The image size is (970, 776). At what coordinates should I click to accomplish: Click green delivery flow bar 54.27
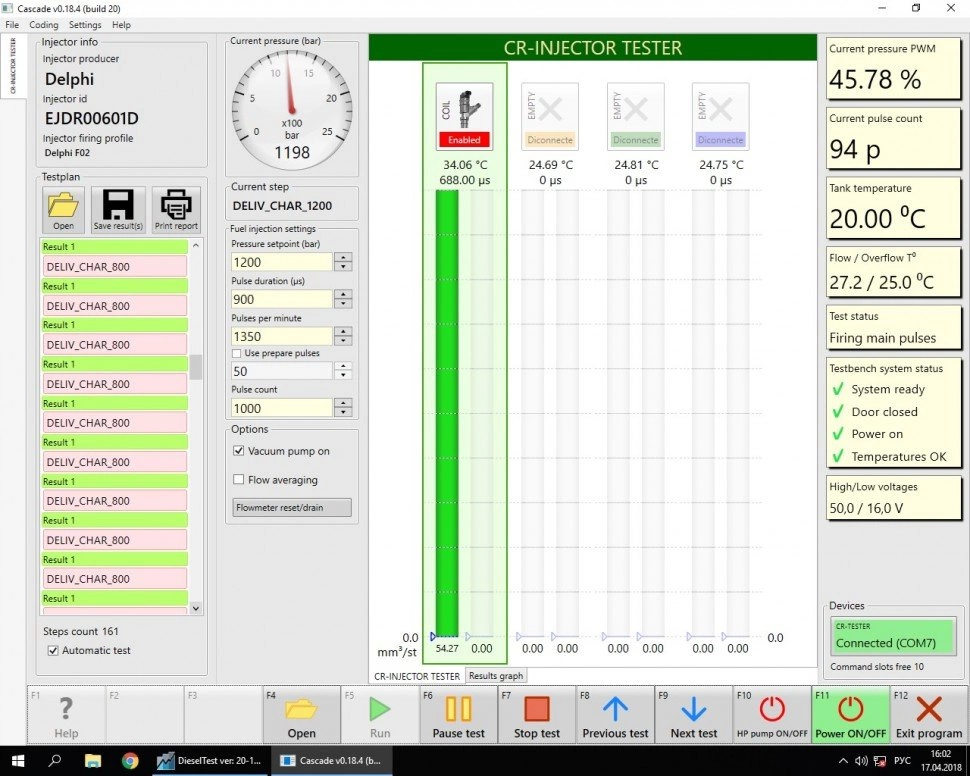447,413
